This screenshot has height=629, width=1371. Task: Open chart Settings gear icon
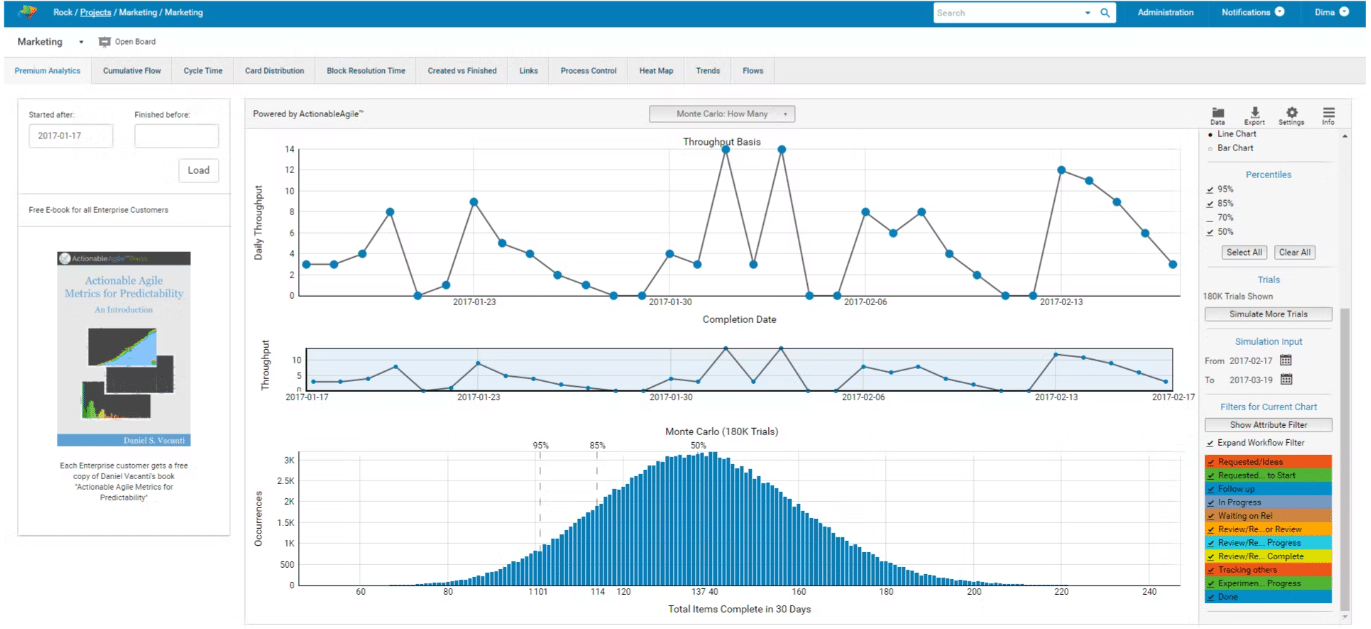pyautogui.click(x=1291, y=112)
